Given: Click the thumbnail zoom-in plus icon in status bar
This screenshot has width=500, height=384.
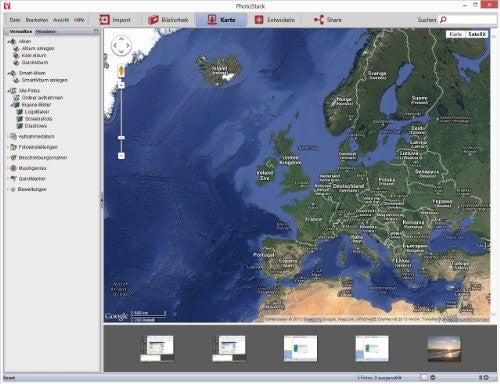Looking at the screenshot, I should 486,377.
